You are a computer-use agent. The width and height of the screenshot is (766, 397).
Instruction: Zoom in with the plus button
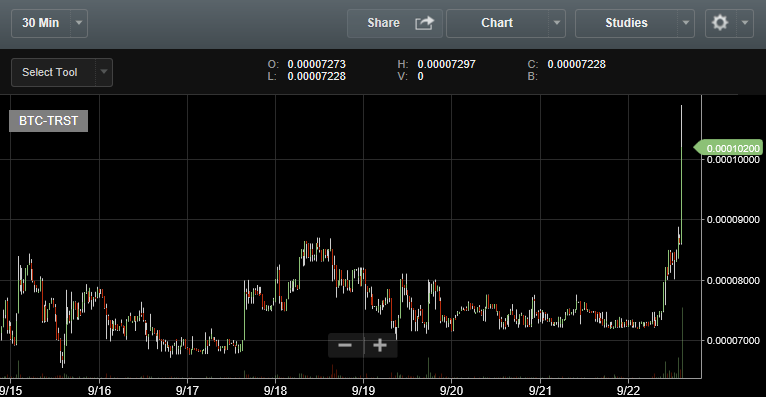380,346
